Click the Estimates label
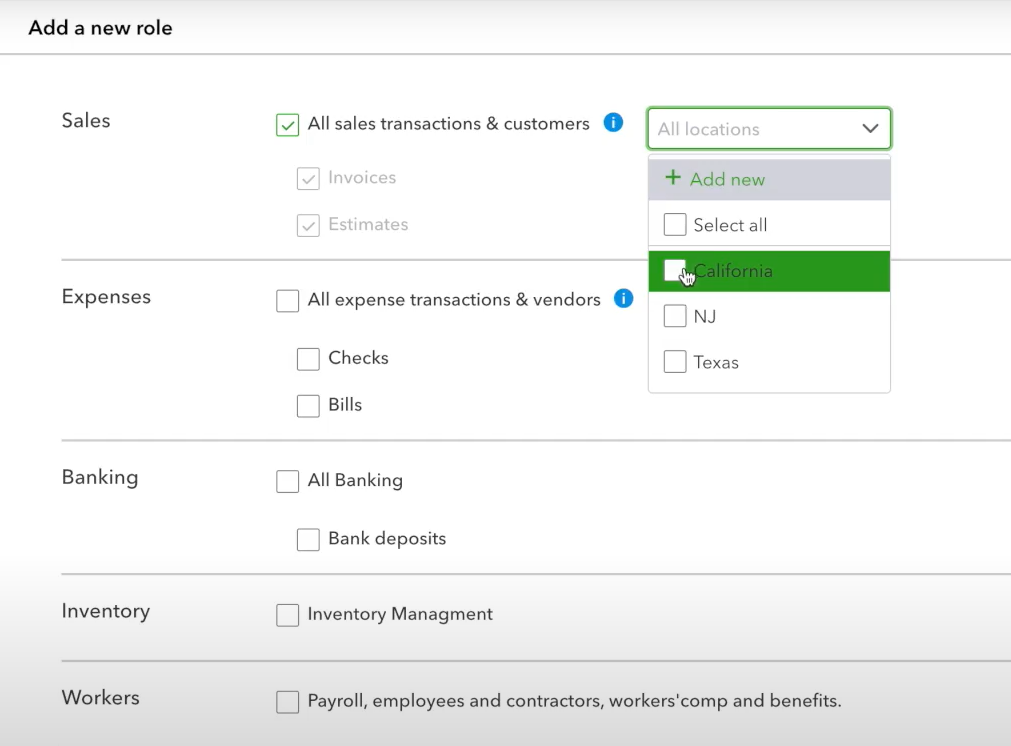Screen dimensions: 1011x746 click(x=368, y=224)
